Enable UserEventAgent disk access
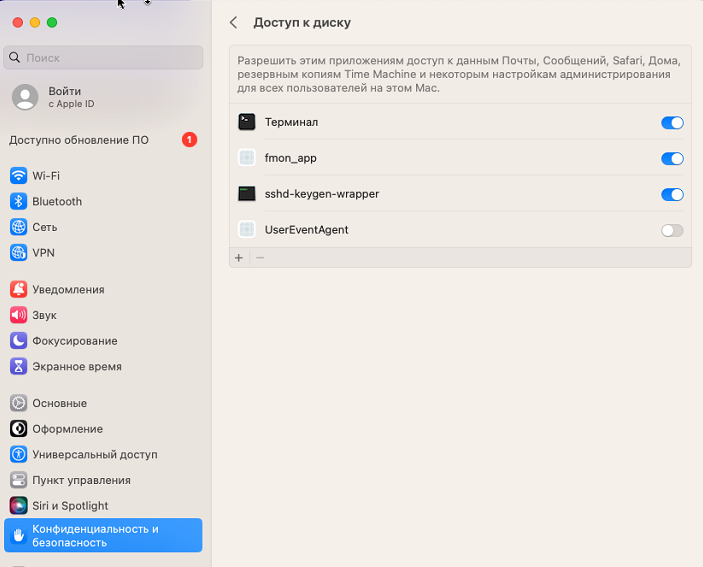 672,231
